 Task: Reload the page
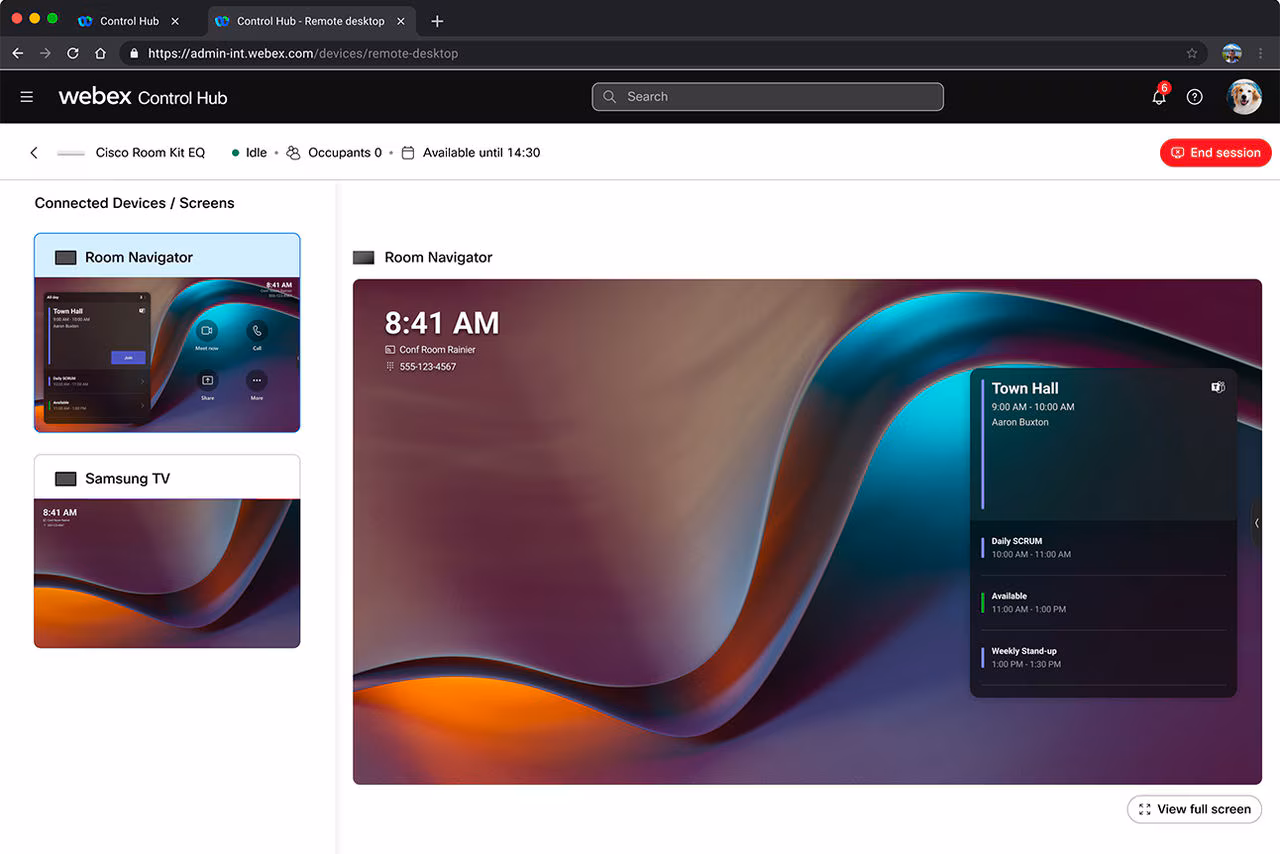pyautogui.click(x=73, y=53)
